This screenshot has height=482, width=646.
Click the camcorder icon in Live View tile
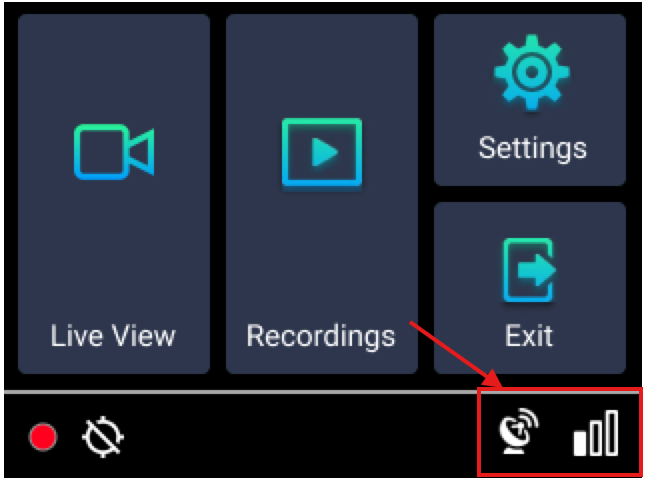(x=114, y=152)
